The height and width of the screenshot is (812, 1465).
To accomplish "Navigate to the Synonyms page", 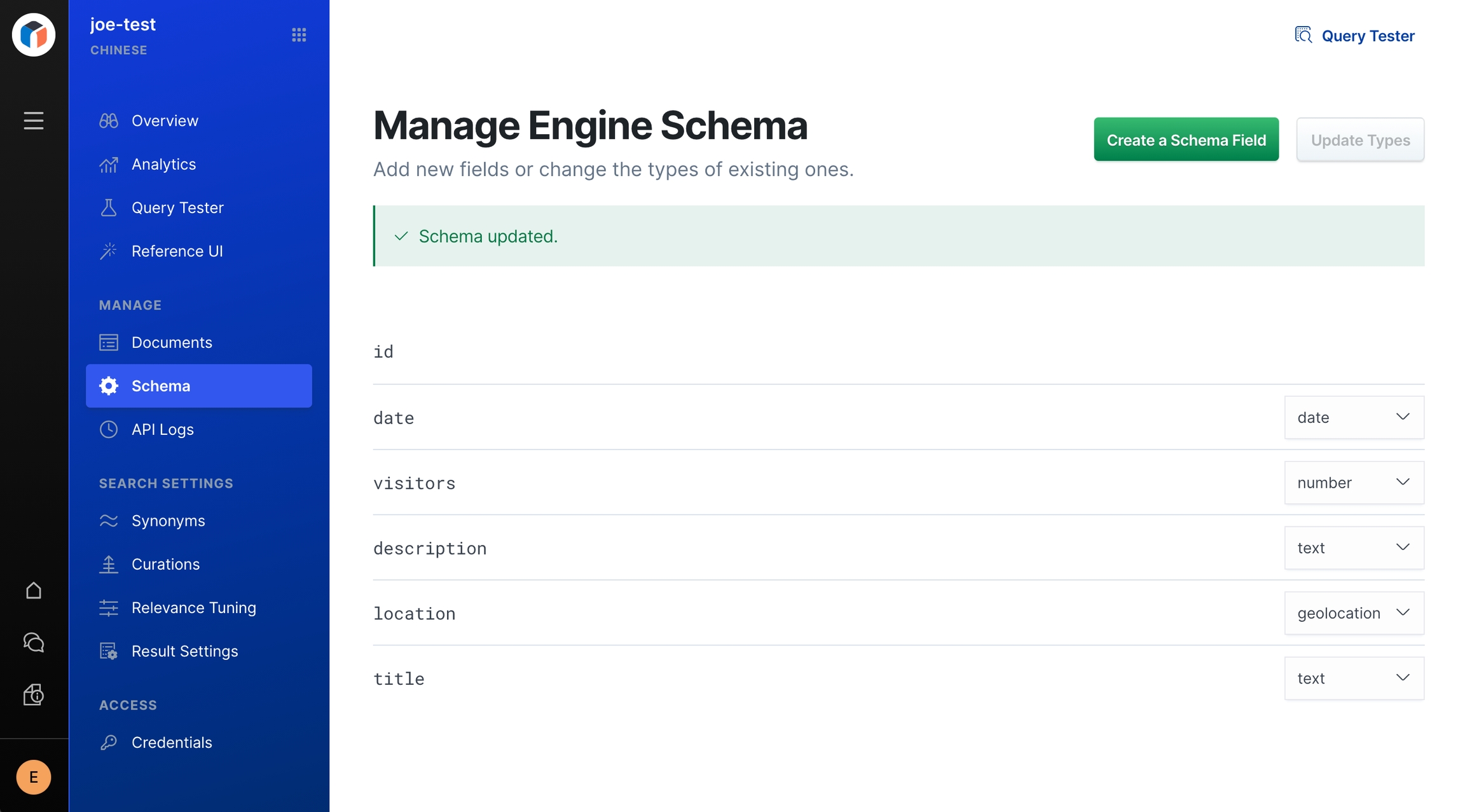I will coord(168,521).
